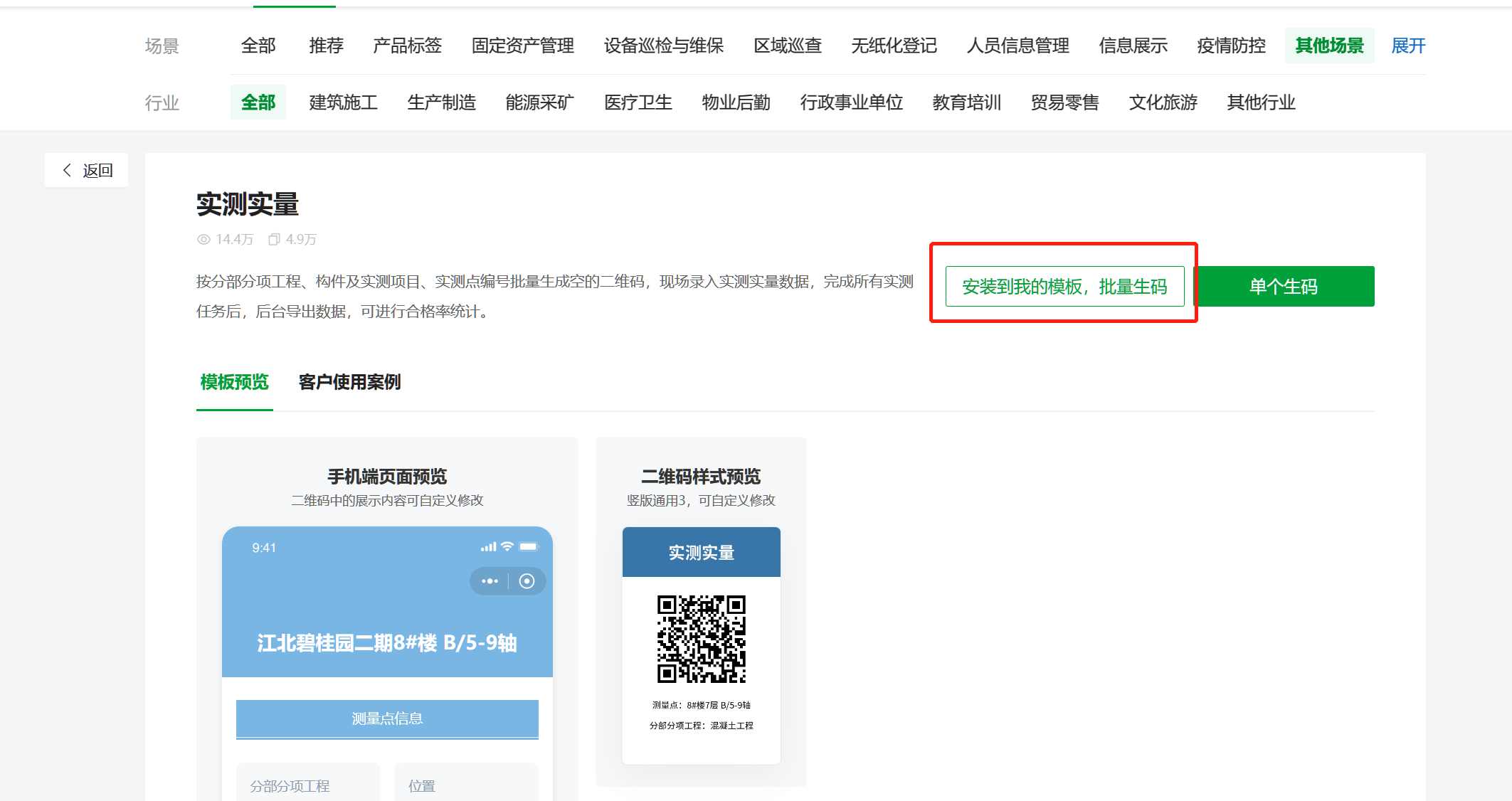The height and width of the screenshot is (801, 1512).
Task: Click the circular target icon in the phone preview
Action: (x=527, y=581)
